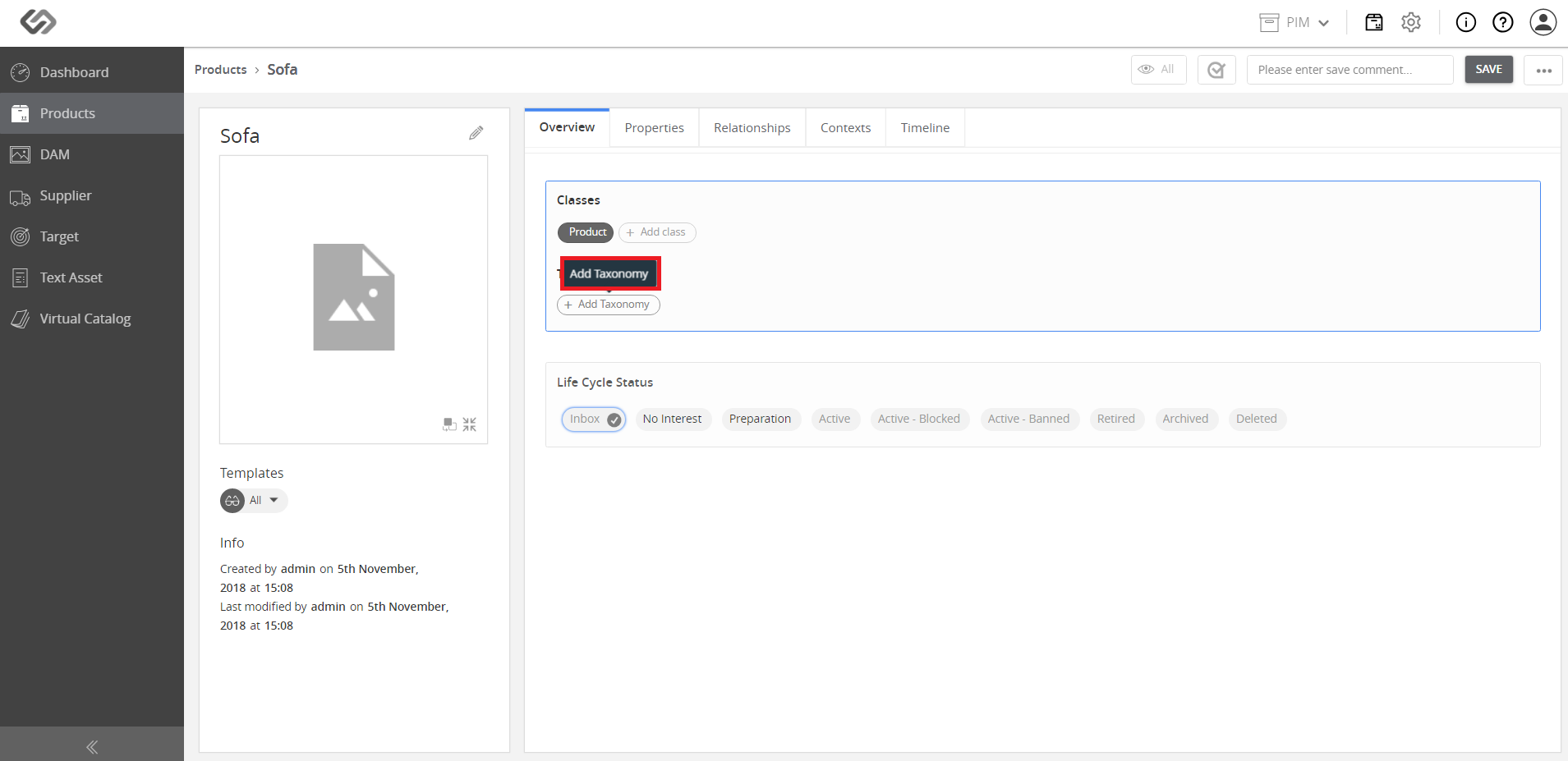Click the application logo icon

(x=38, y=22)
